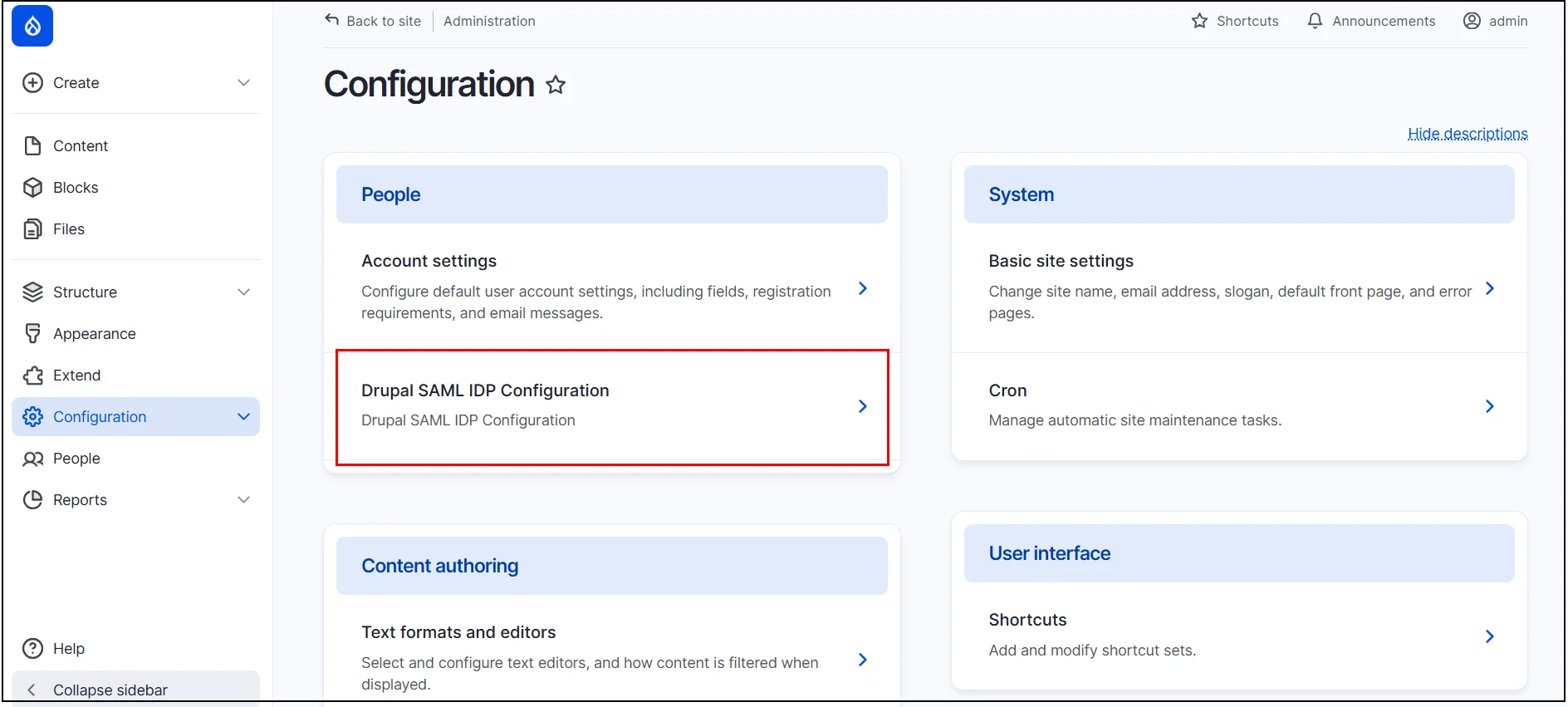
Task: Click the Help label in sidebar
Action: click(69, 649)
